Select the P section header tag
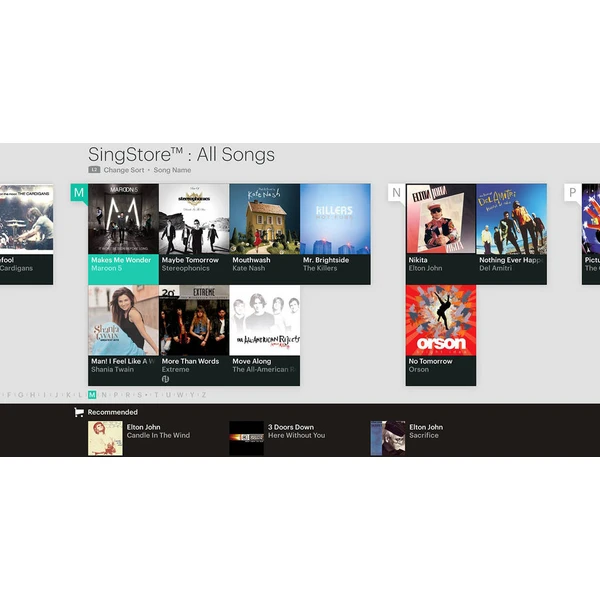The height and width of the screenshot is (600, 600). click(573, 192)
